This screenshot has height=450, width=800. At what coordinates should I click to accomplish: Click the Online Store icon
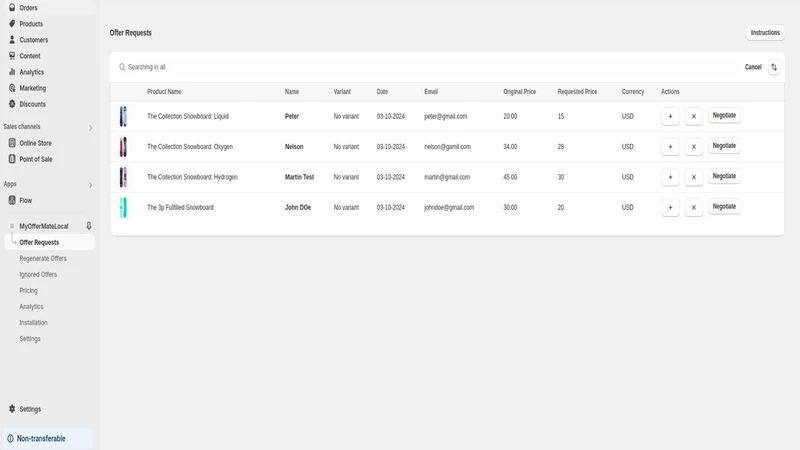tap(12, 143)
